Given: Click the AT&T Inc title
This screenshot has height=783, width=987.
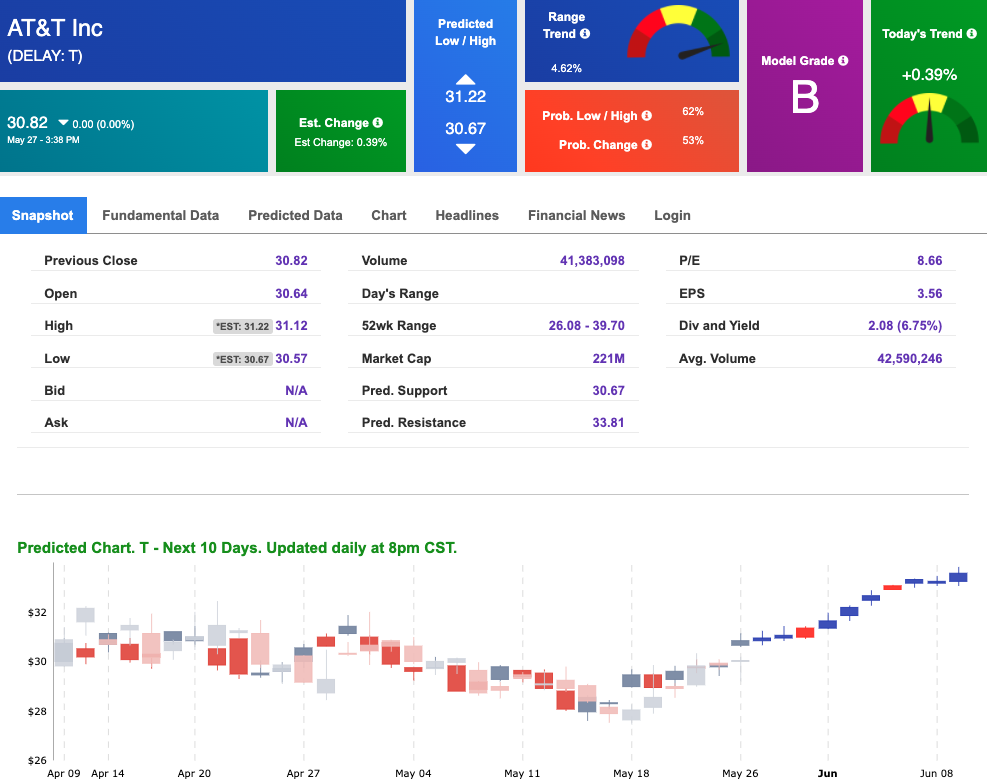Looking at the screenshot, I should 55,28.
